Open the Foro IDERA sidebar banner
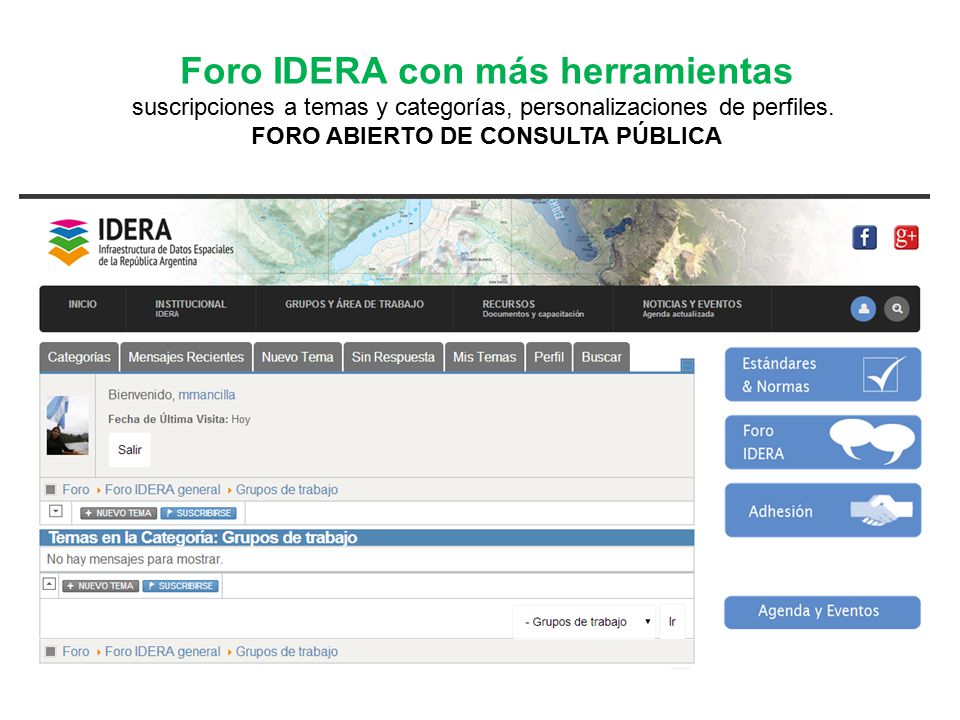 click(823, 442)
